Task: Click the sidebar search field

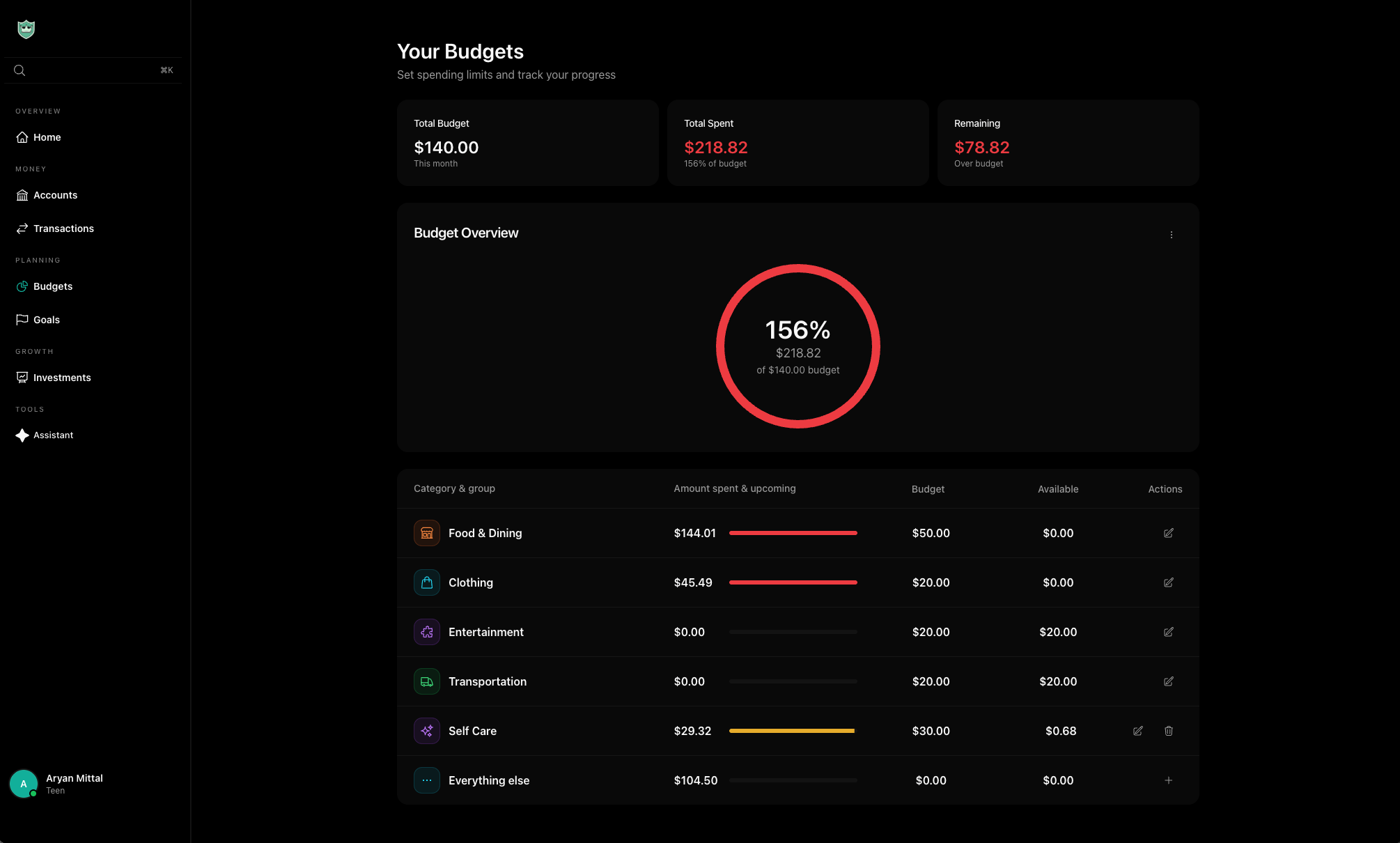Action: click(91, 70)
